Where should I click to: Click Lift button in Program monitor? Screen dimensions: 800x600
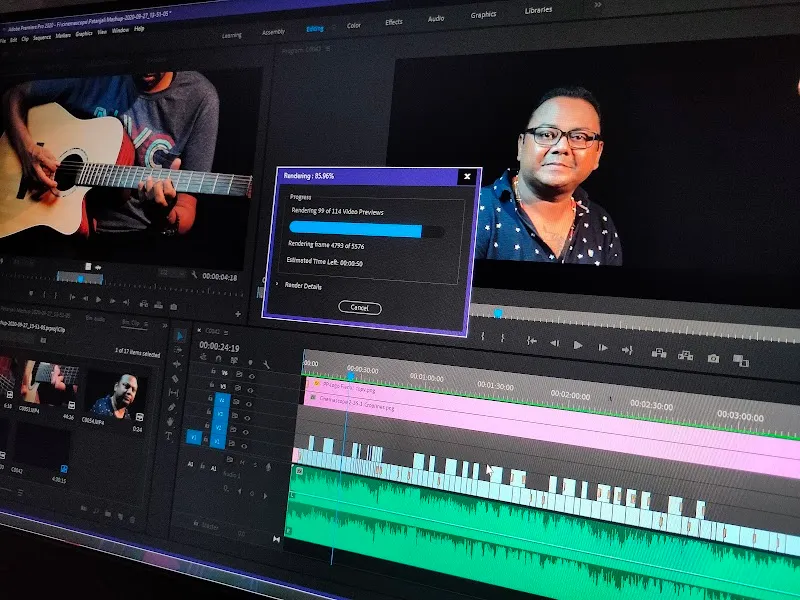(x=659, y=353)
